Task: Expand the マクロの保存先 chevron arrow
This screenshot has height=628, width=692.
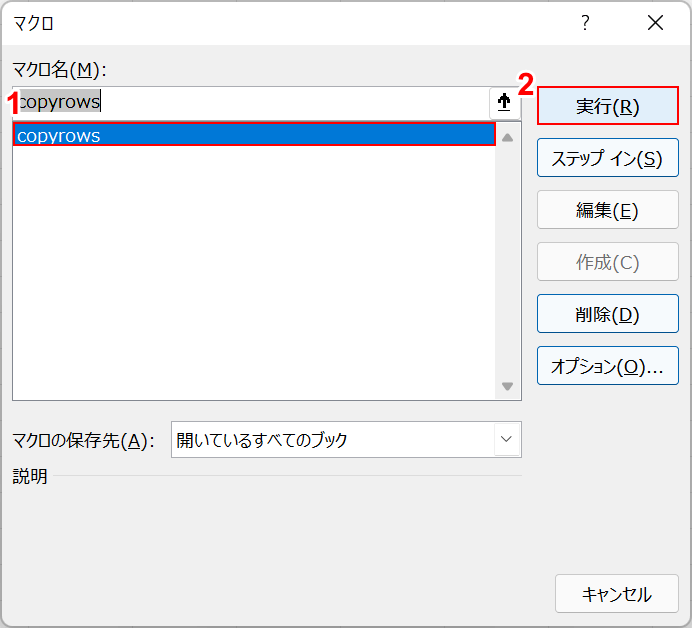Action: coord(507,439)
